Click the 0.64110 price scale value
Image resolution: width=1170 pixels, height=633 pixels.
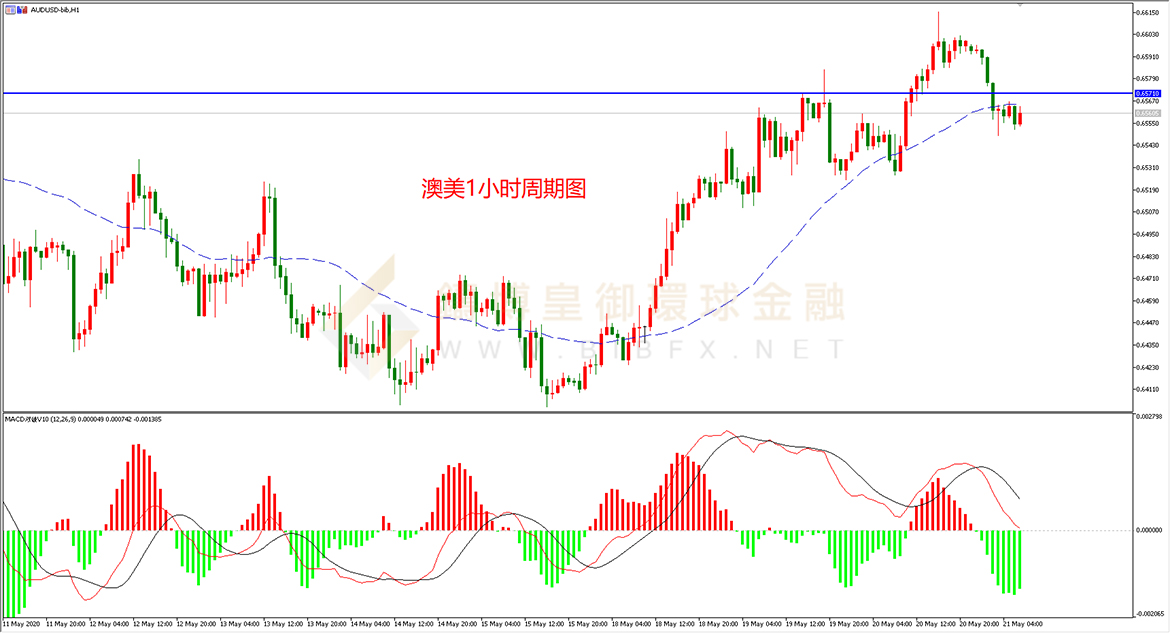tap(1148, 389)
